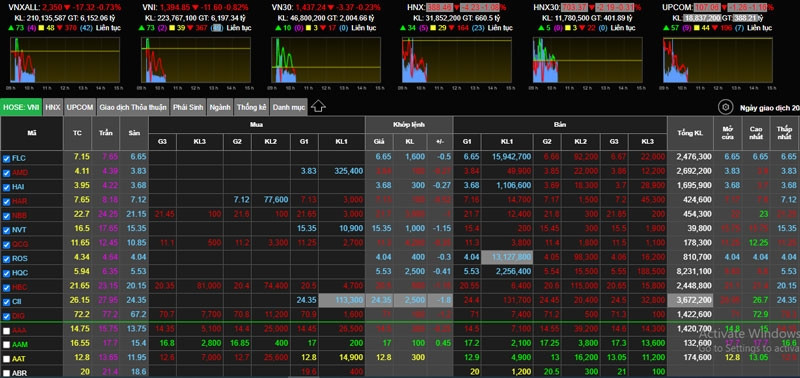
Task: Uncheck the AMD stock checkbox
Action: click(x=7, y=172)
